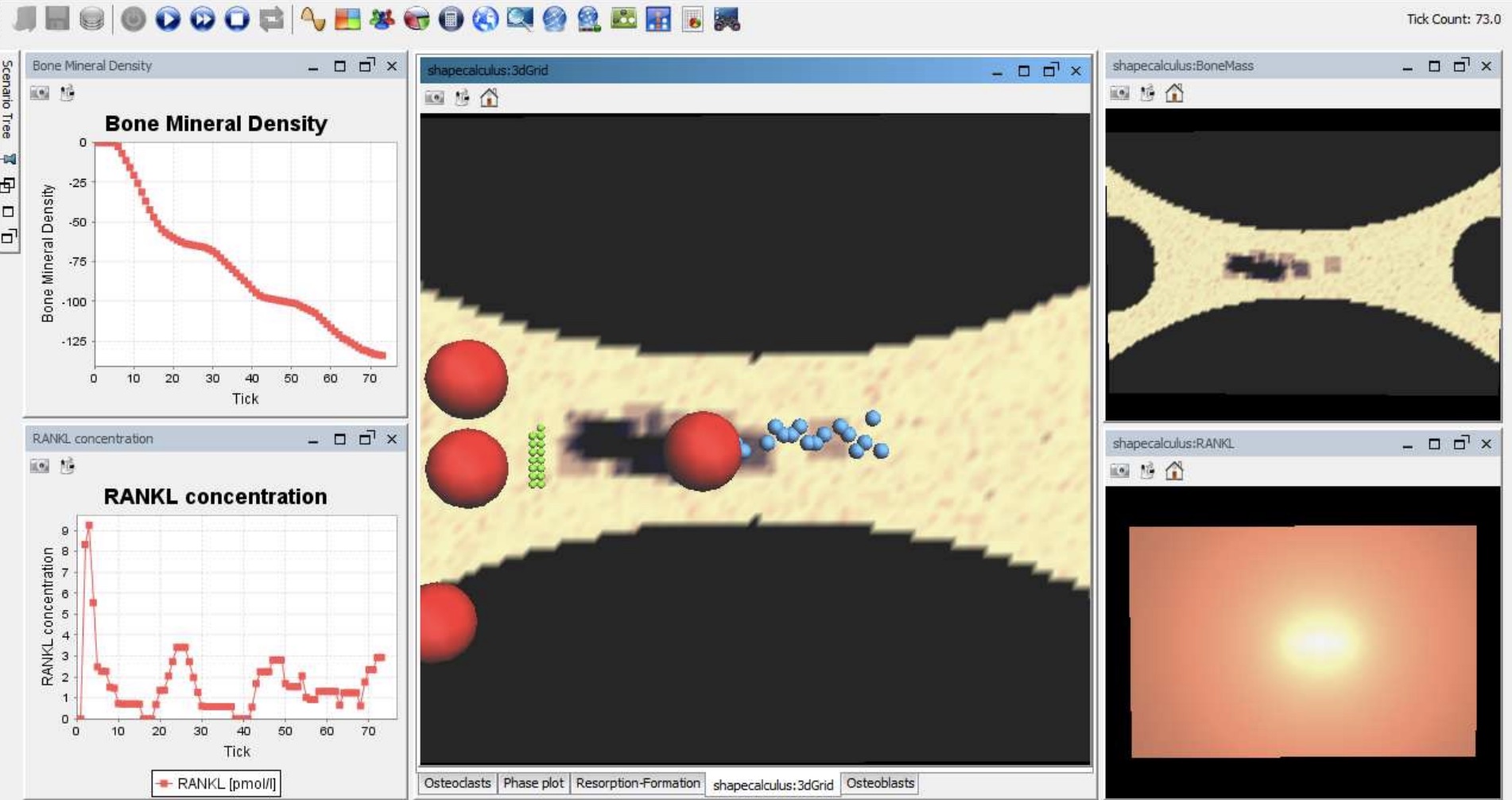
Task: Take a snapshot of the Bone Mineral Density chart
Action: 40,93
